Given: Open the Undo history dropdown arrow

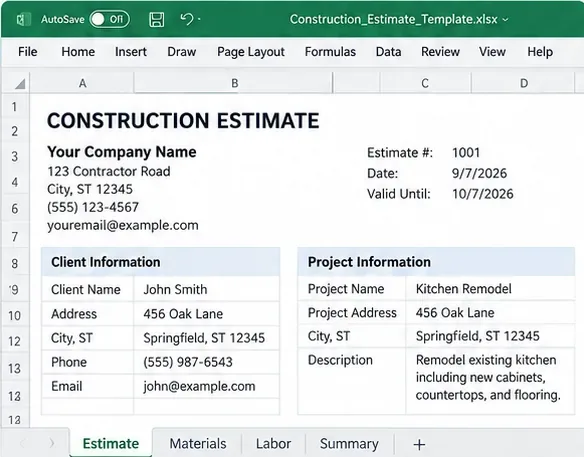Looking at the screenshot, I should 199,19.
